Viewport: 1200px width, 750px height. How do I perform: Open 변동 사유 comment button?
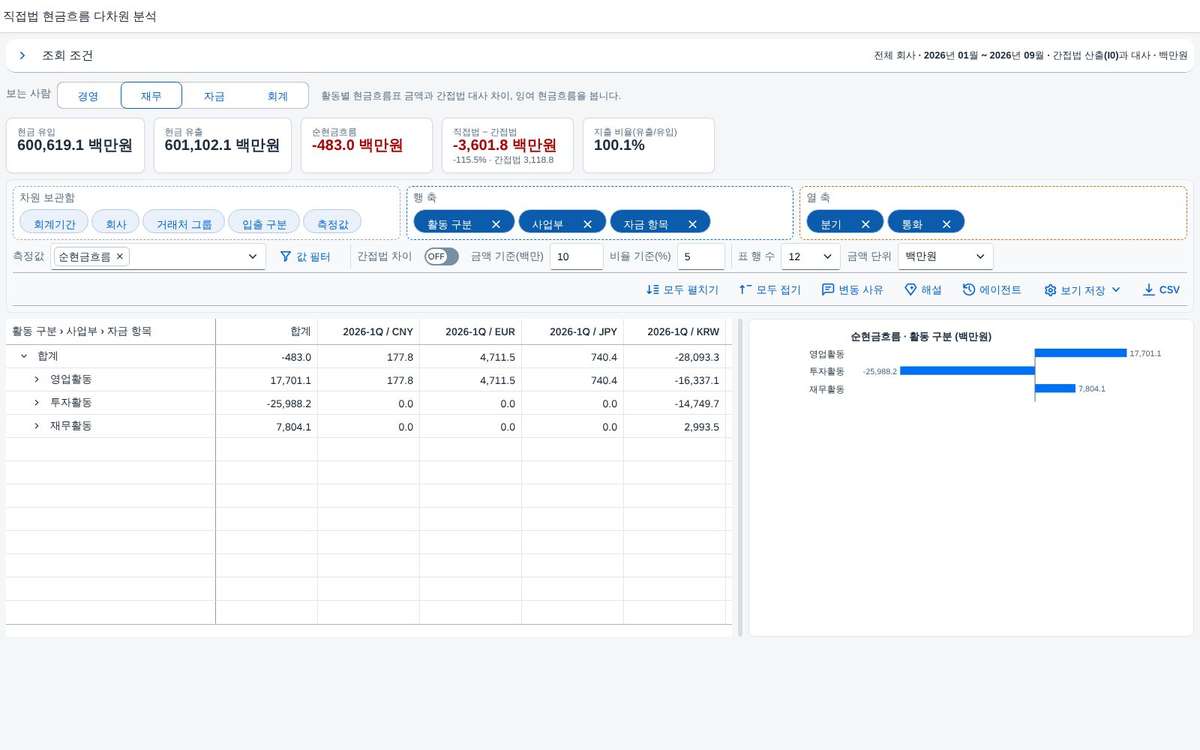853,290
